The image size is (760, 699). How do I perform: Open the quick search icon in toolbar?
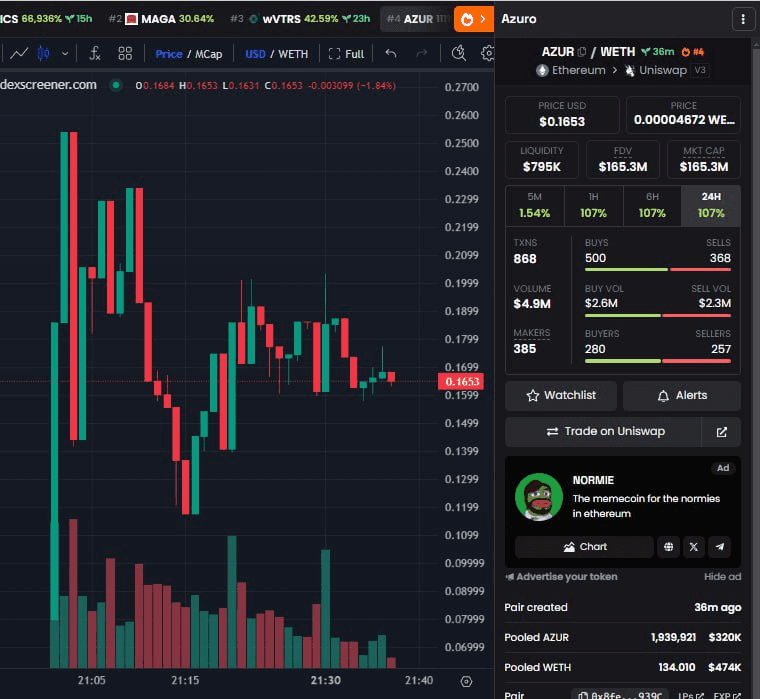point(459,53)
